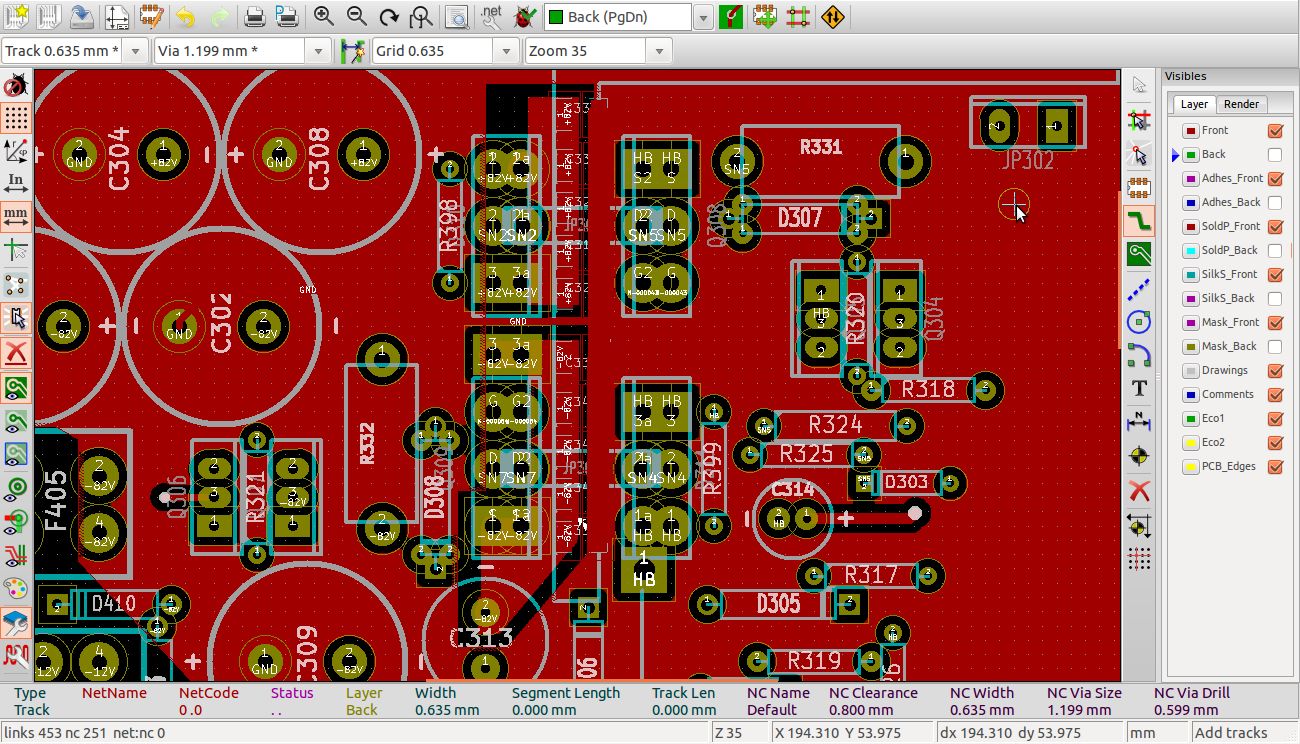Viewport: 1300px width, 744px height.
Task: Select the Add layer alignment target tool
Action: 1138,457
